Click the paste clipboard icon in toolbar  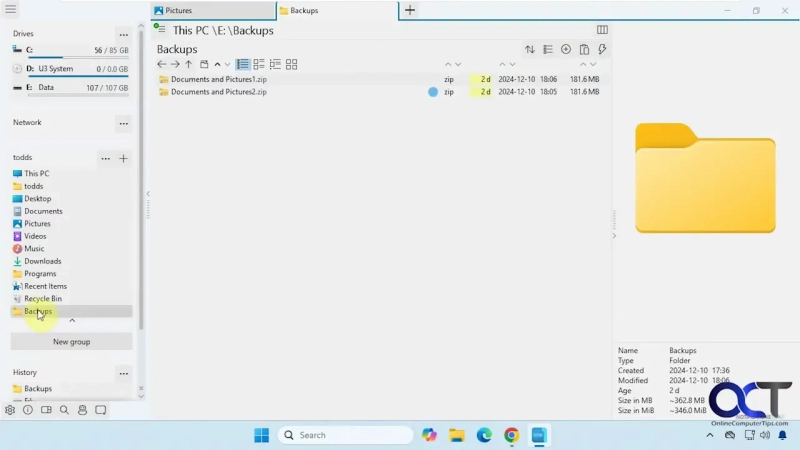click(x=584, y=49)
